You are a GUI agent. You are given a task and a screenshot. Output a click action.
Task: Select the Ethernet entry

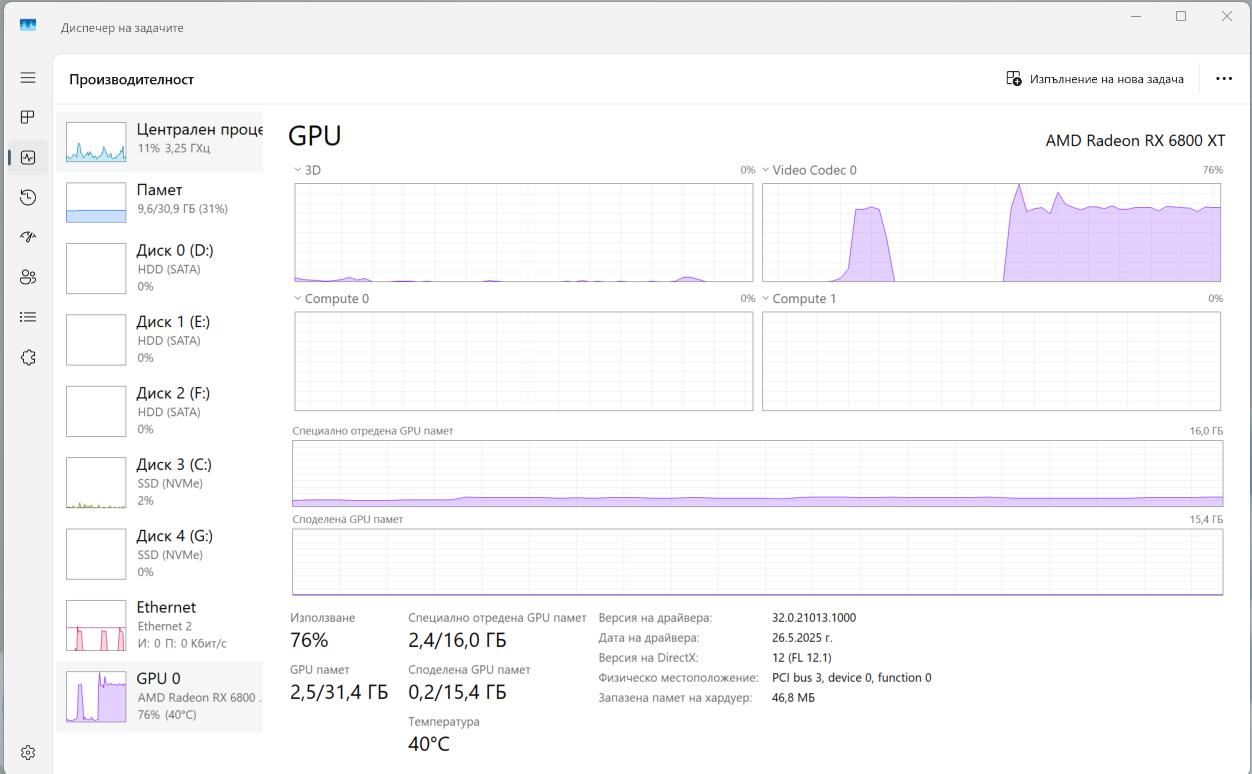(x=159, y=625)
